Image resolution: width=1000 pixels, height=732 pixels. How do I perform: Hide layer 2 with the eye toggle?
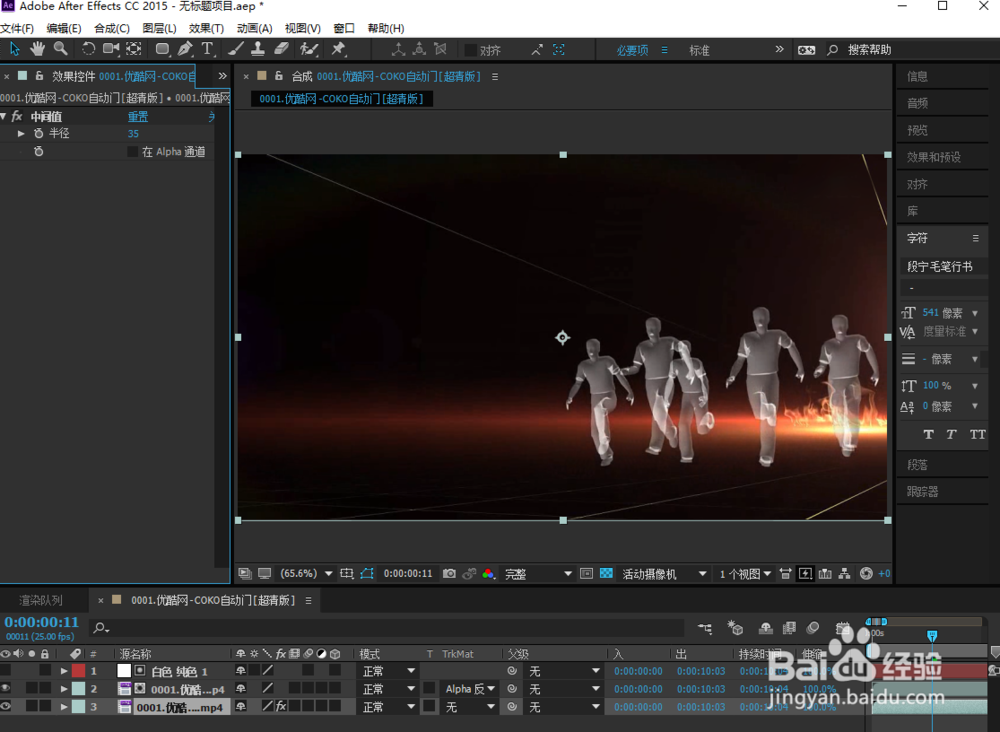click(6, 689)
